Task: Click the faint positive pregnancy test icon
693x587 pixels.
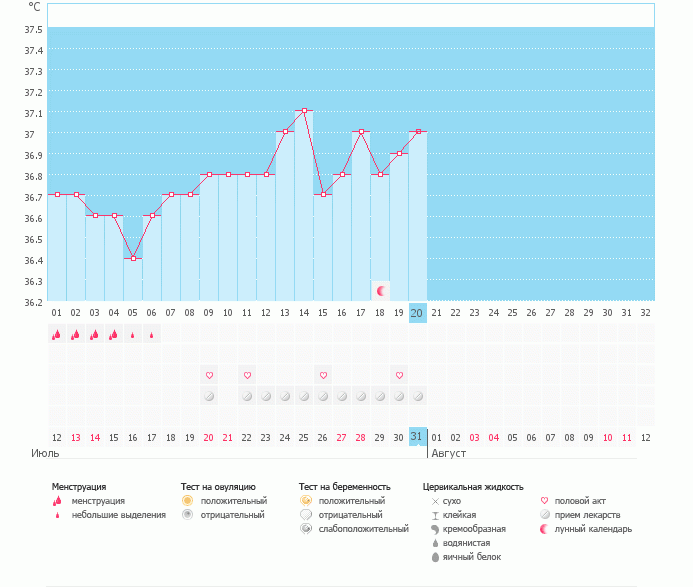Action: [305, 528]
